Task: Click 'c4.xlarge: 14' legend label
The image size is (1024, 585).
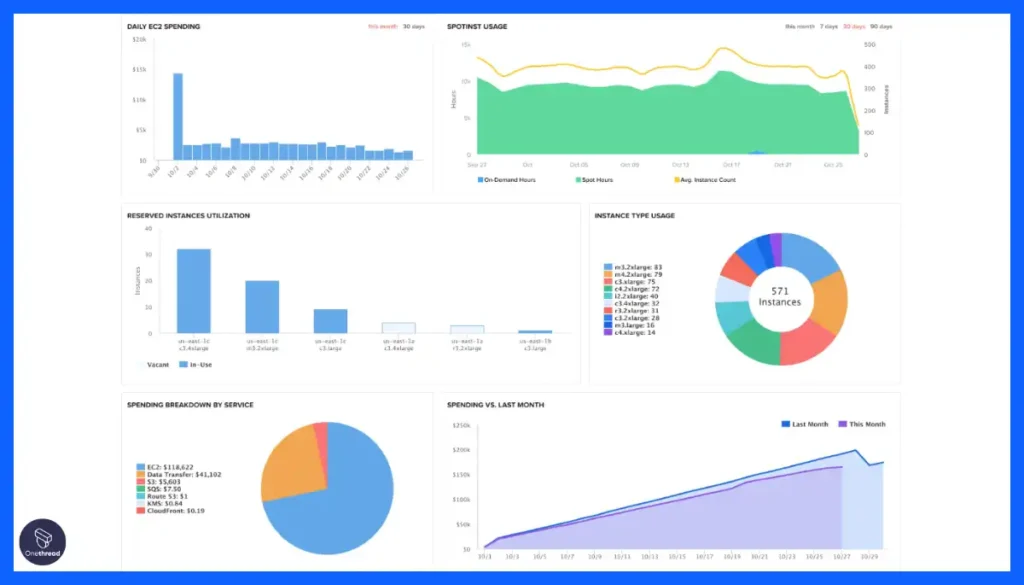Action: (635, 332)
